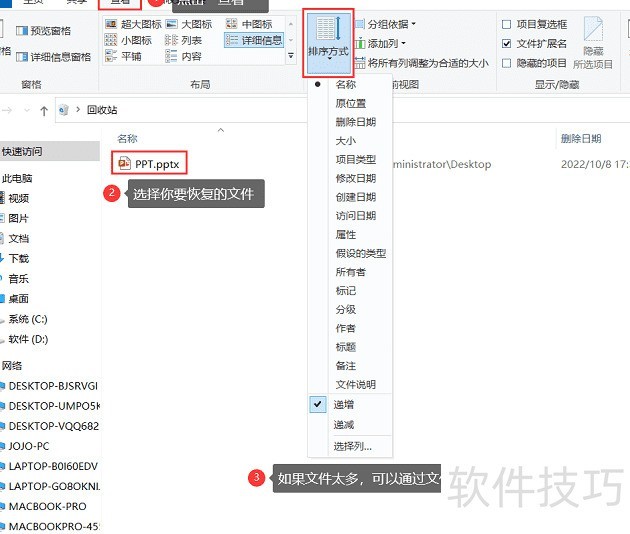Select Details (详细信息) layout
This screenshot has width=630, height=534.
coord(254,40)
